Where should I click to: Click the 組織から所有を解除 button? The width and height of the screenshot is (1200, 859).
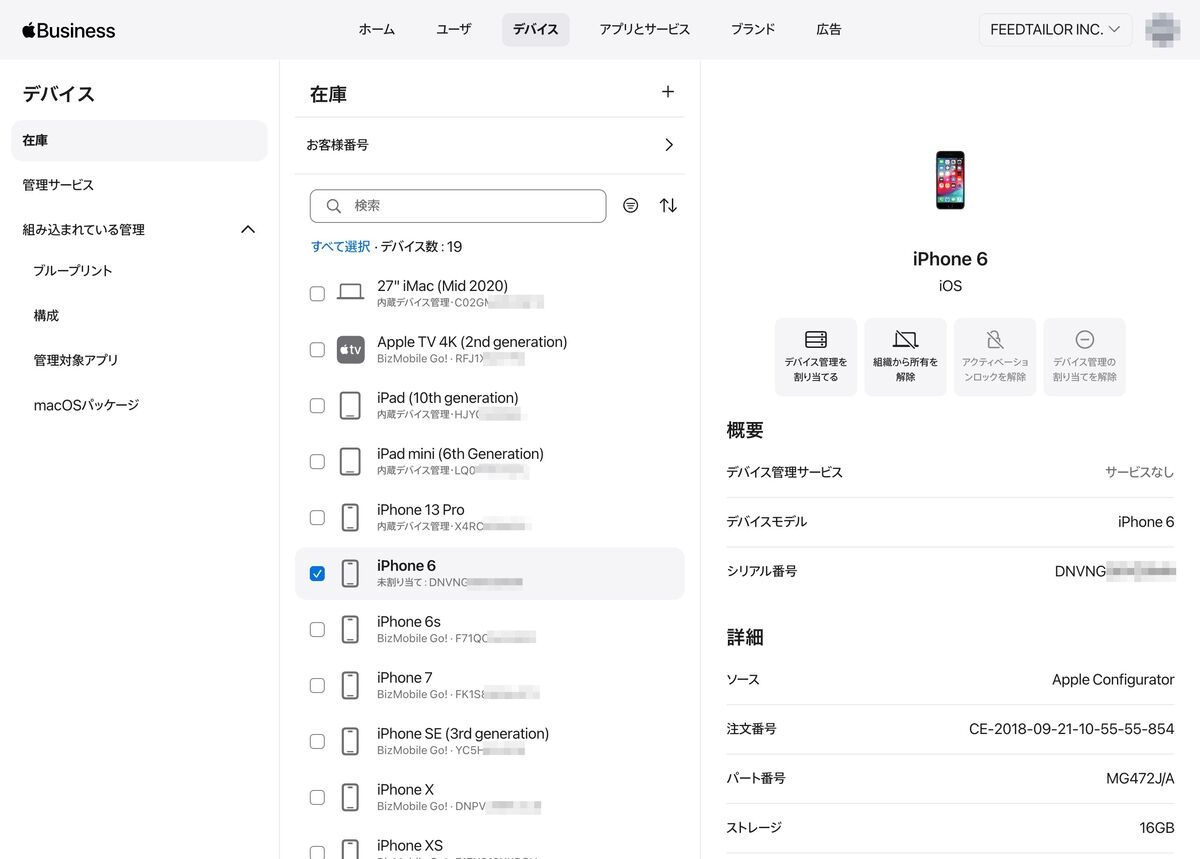tap(905, 357)
